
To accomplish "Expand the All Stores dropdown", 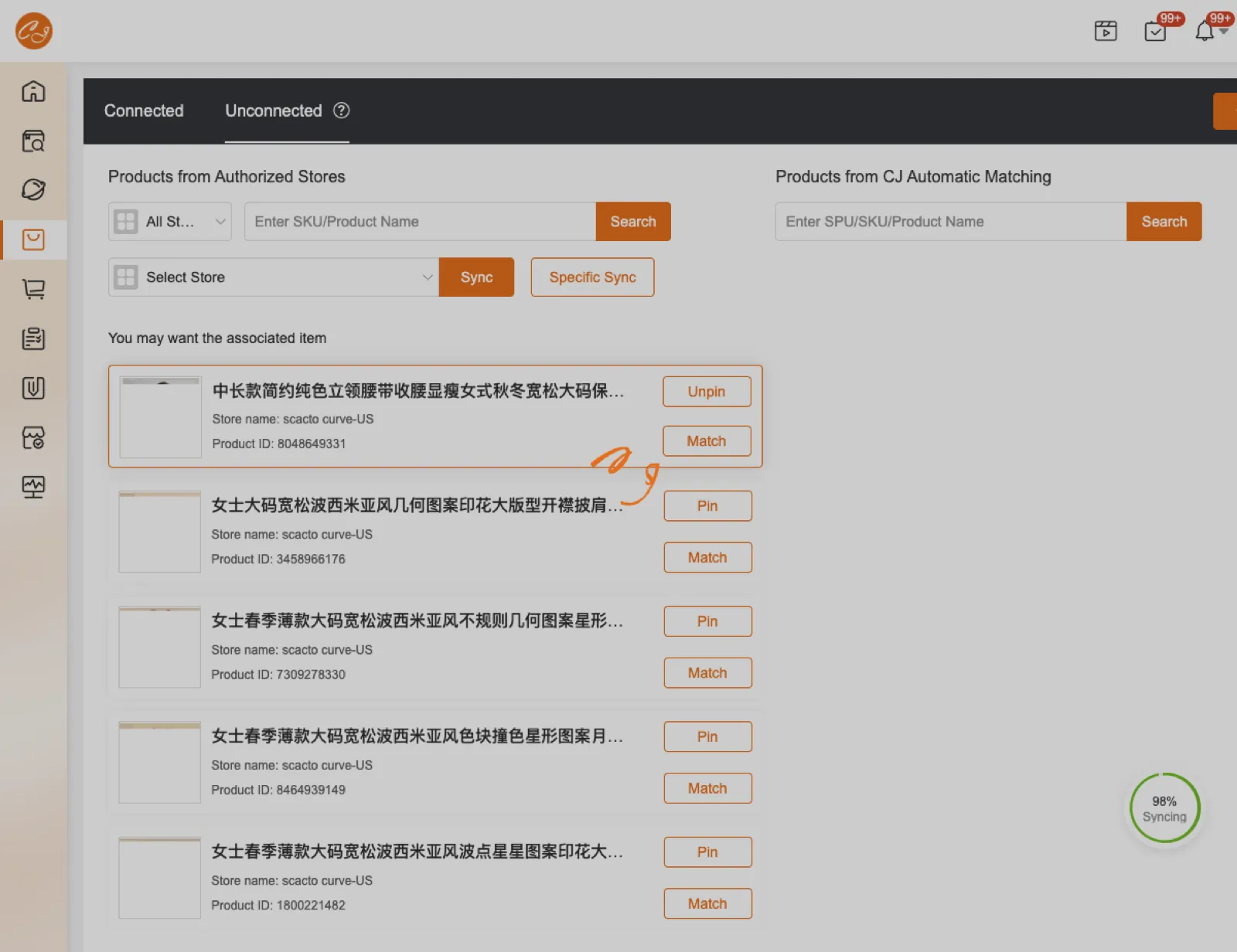I will [170, 222].
